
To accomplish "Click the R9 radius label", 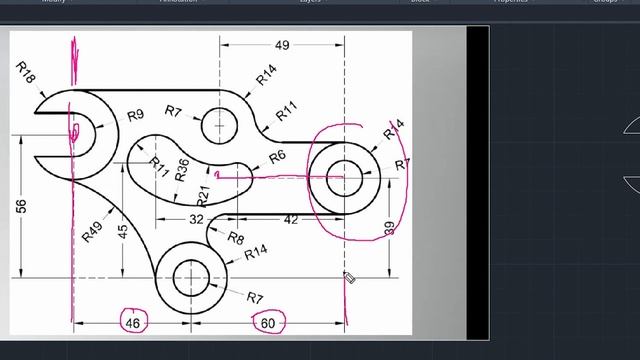I will (136, 116).
